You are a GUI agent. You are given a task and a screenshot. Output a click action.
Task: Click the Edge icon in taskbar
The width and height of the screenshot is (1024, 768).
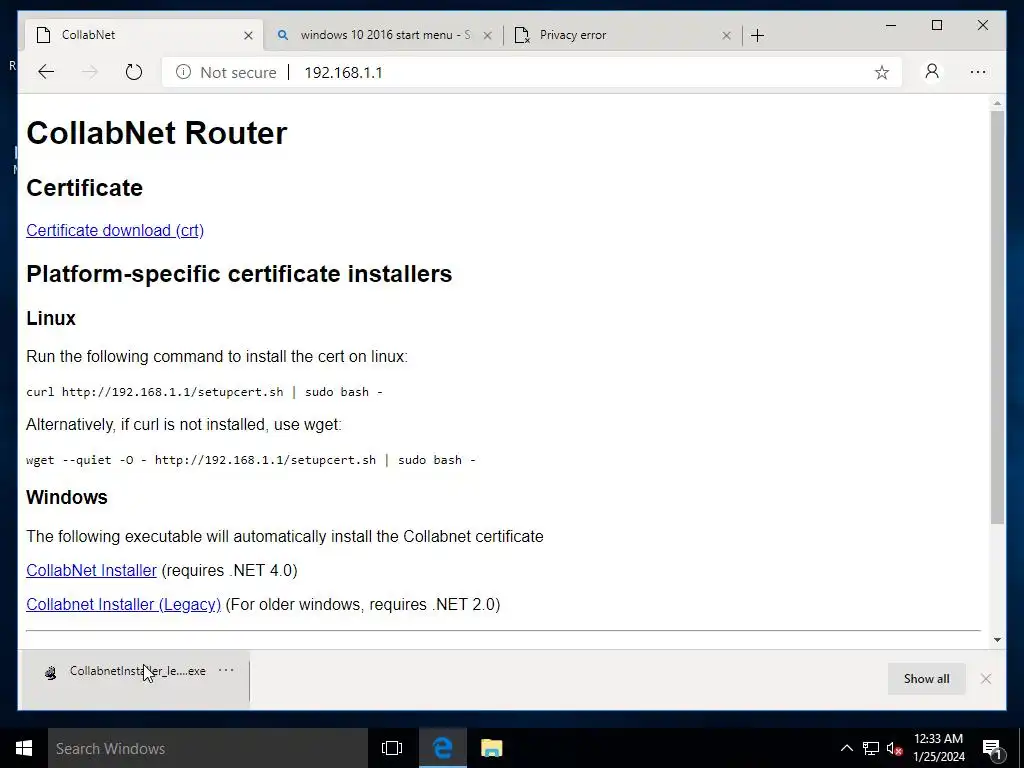click(x=442, y=748)
